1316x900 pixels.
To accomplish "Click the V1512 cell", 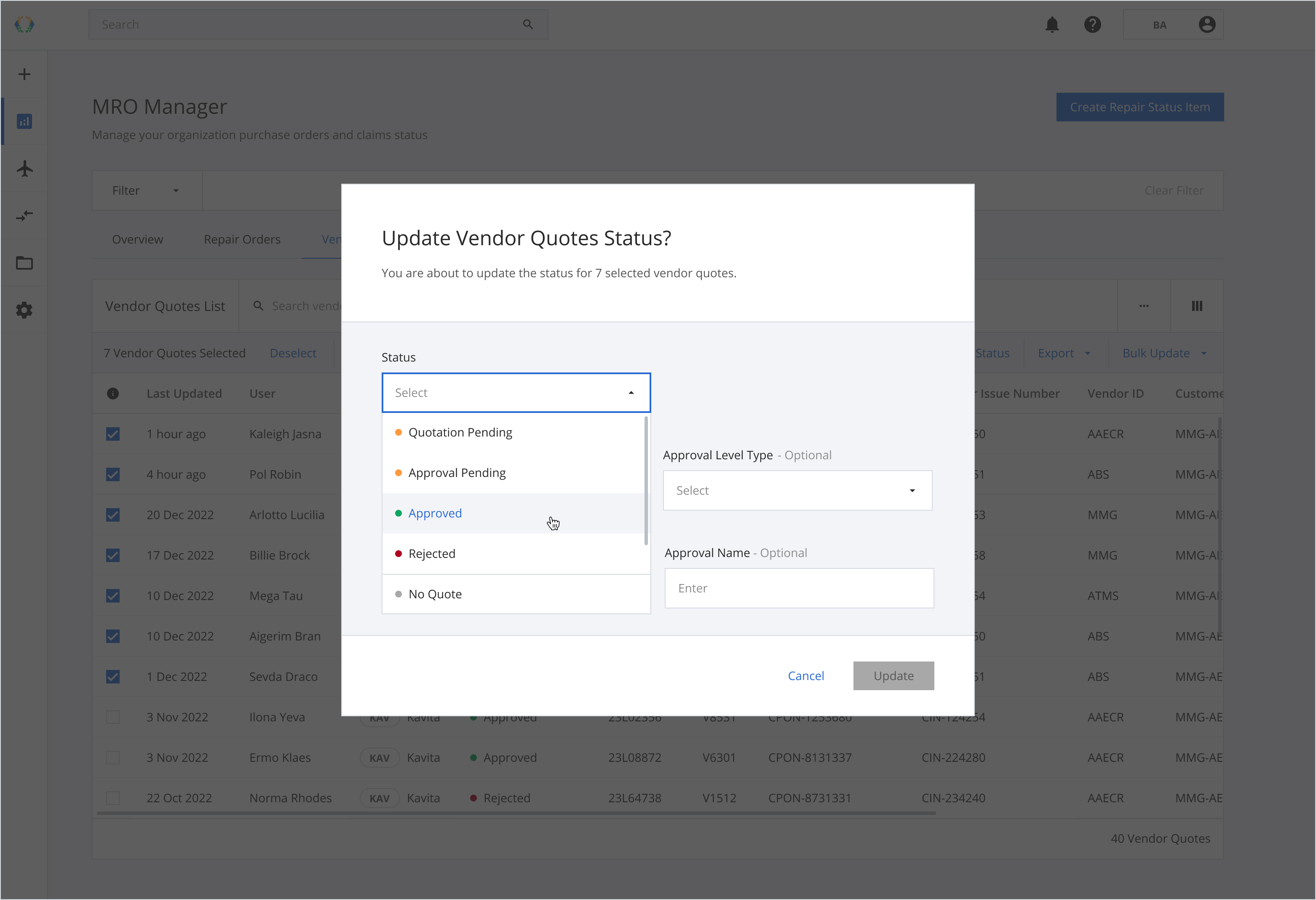I will [x=719, y=798].
